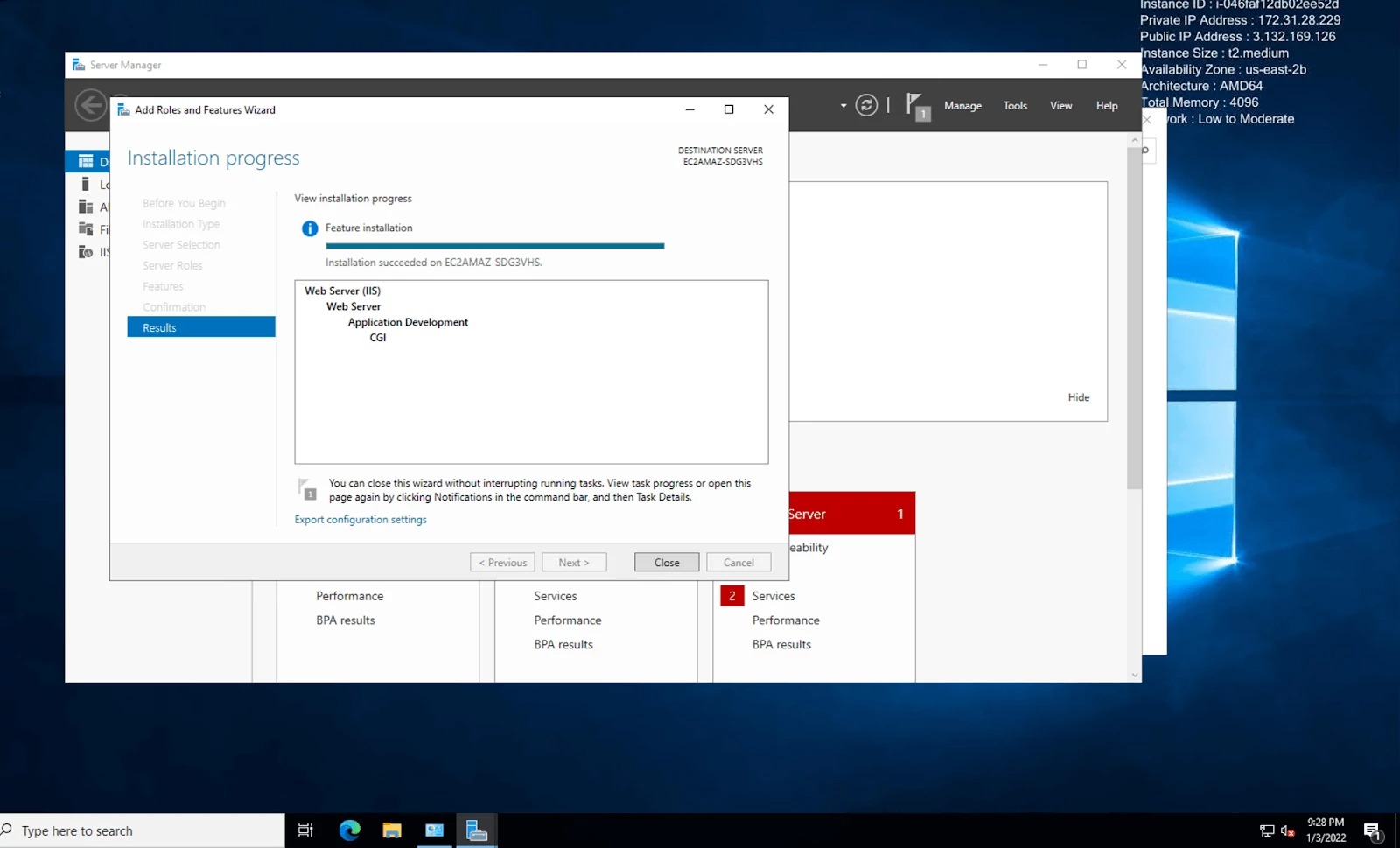Image resolution: width=1400 pixels, height=848 pixels.
Task: Click the taskbar search box
Action: coord(142,830)
